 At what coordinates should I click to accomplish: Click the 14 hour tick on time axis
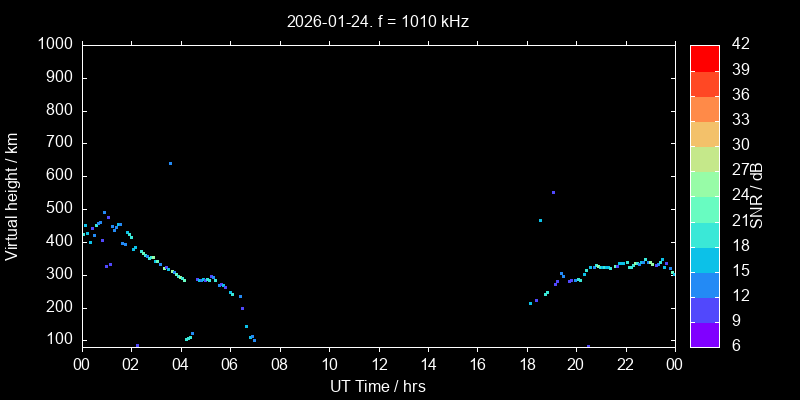(x=427, y=364)
